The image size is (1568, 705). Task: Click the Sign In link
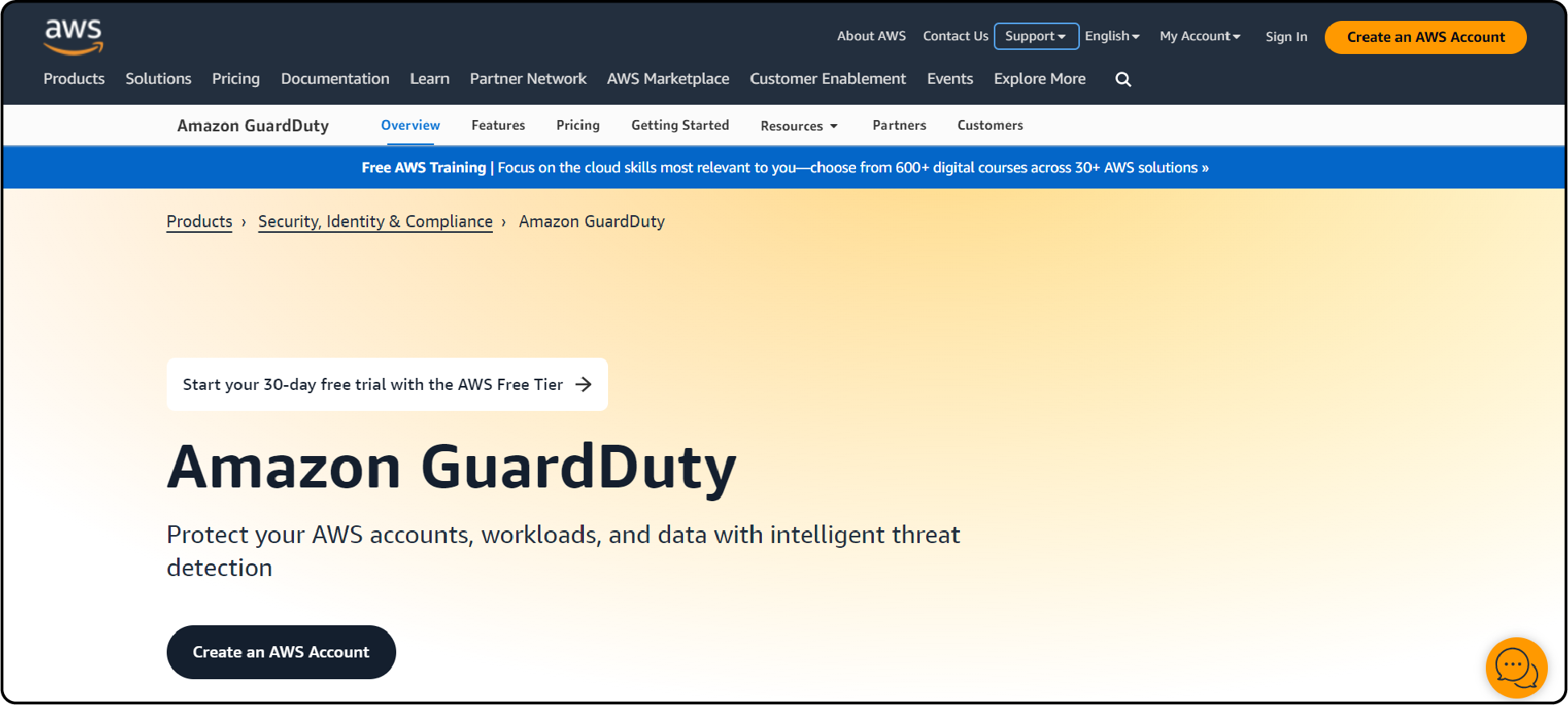click(1286, 37)
